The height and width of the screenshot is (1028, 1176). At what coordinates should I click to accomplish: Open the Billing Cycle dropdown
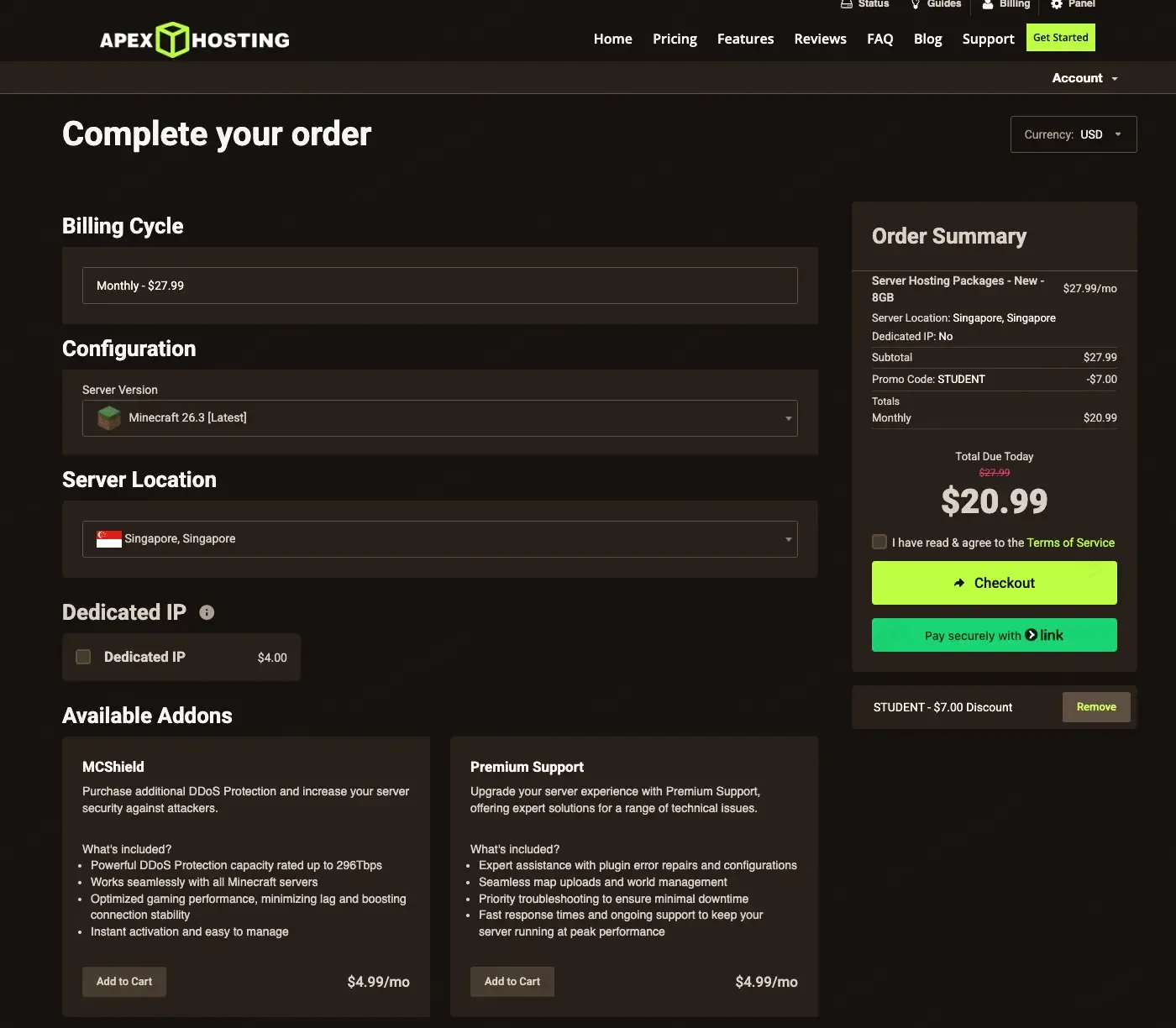point(440,286)
